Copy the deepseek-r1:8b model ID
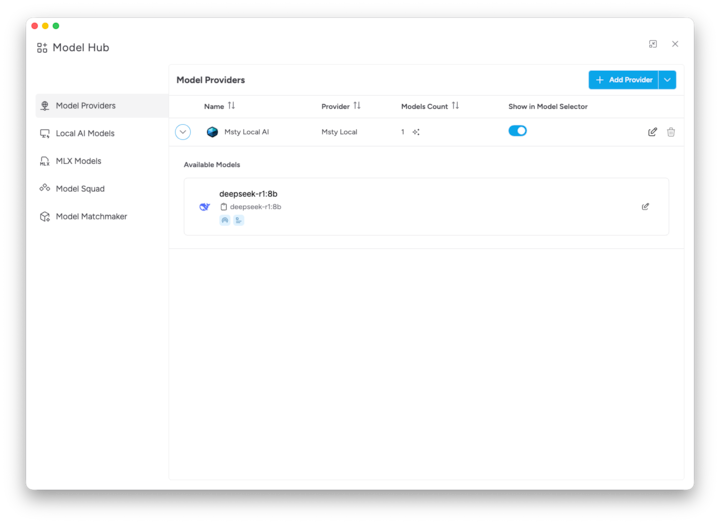The height and width of the screenshot is (524, 720). (224, 207)
